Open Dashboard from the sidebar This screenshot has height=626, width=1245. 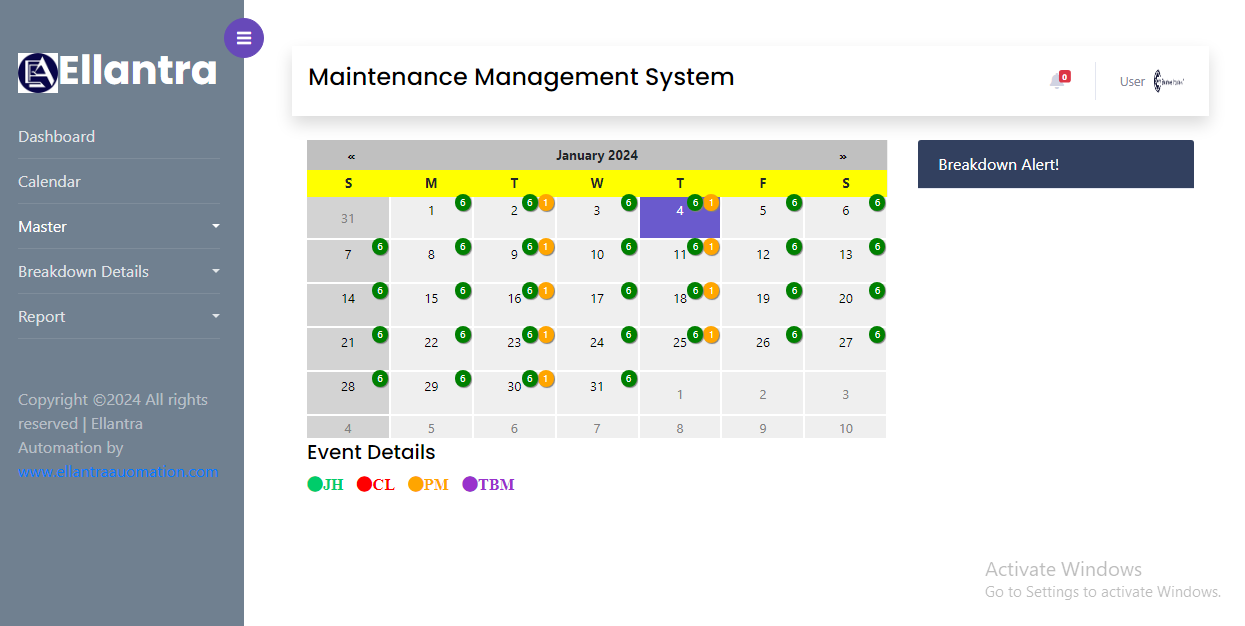click(57, 137)
